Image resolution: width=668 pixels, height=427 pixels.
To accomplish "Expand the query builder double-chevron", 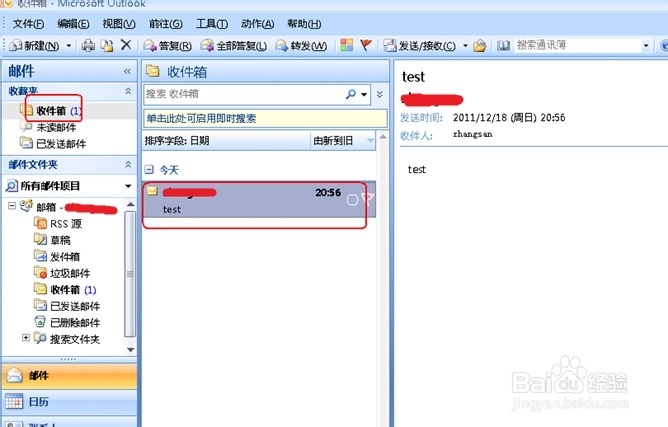I will point(380,94).
